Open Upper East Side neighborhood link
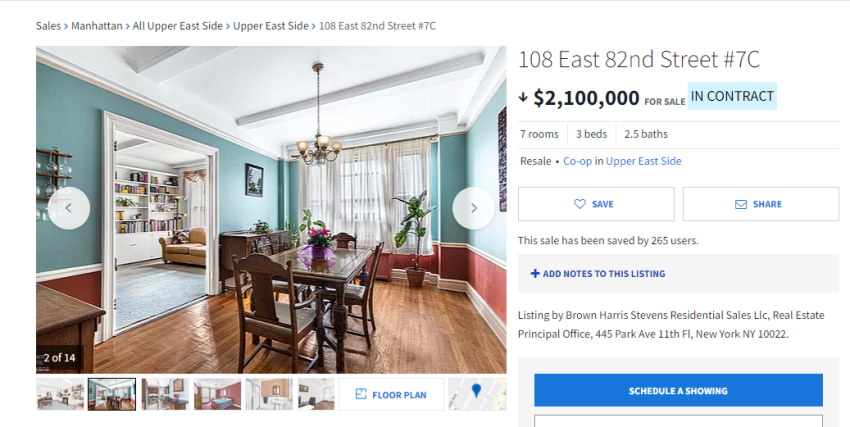Viewport: 850px width, 427px height. [643, 161]
